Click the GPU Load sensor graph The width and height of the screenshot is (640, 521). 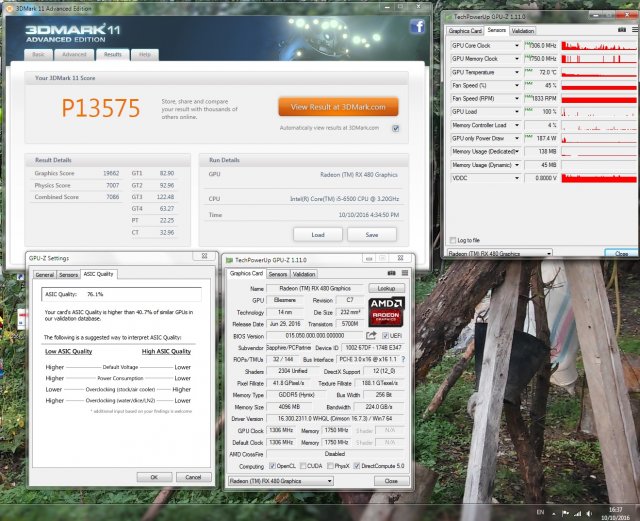(x=597, y=112)
